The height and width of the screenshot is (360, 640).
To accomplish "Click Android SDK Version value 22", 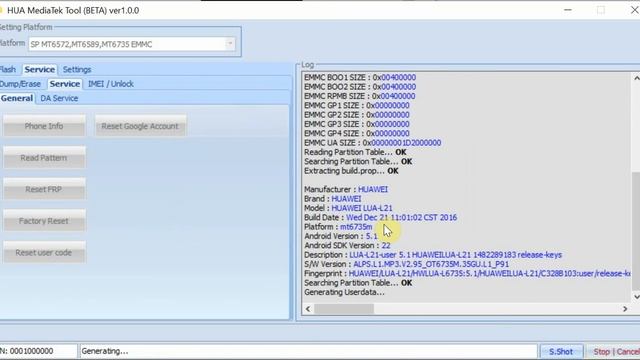I will (386, 246).
